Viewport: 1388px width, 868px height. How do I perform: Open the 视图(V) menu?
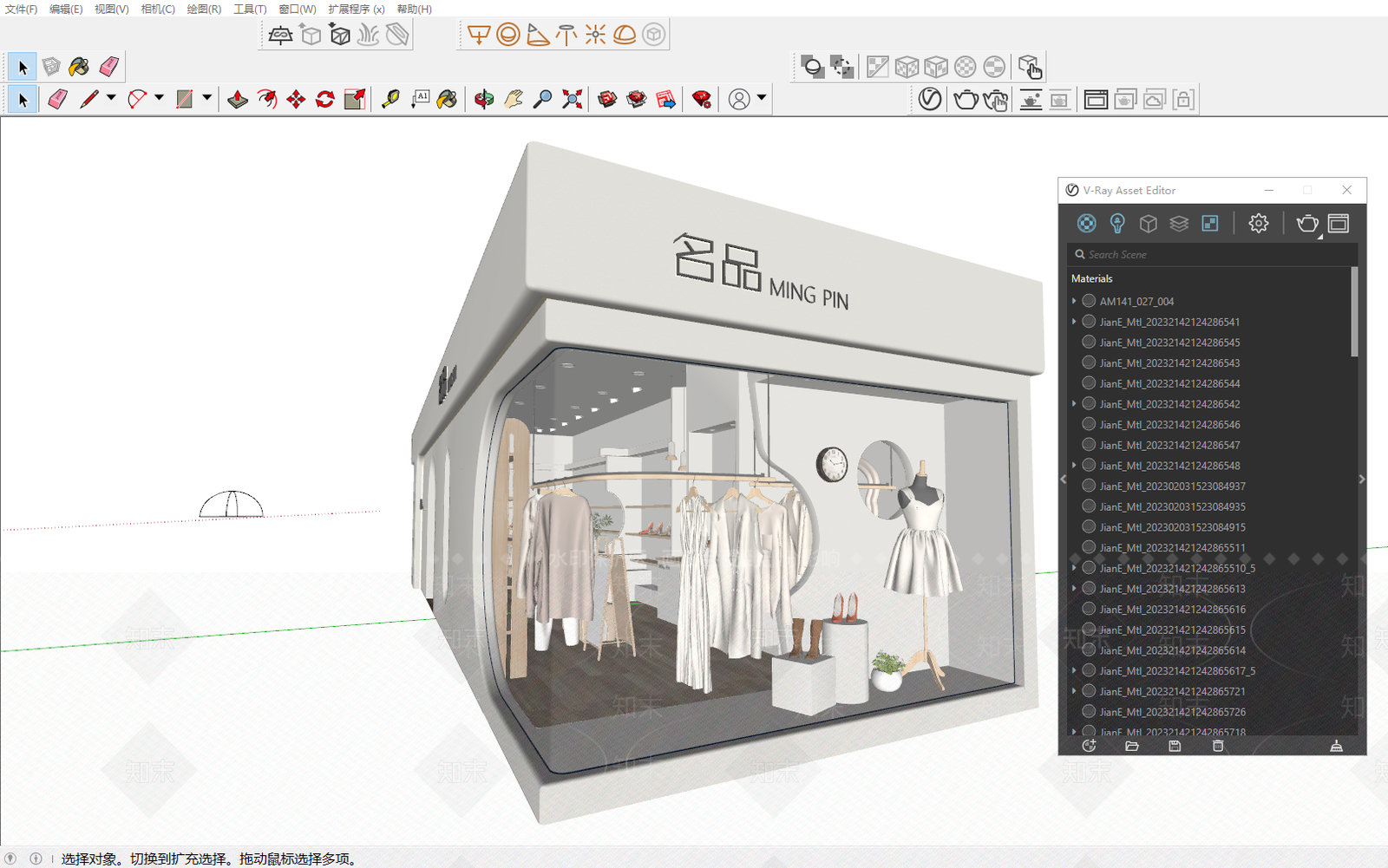[112, 9]
